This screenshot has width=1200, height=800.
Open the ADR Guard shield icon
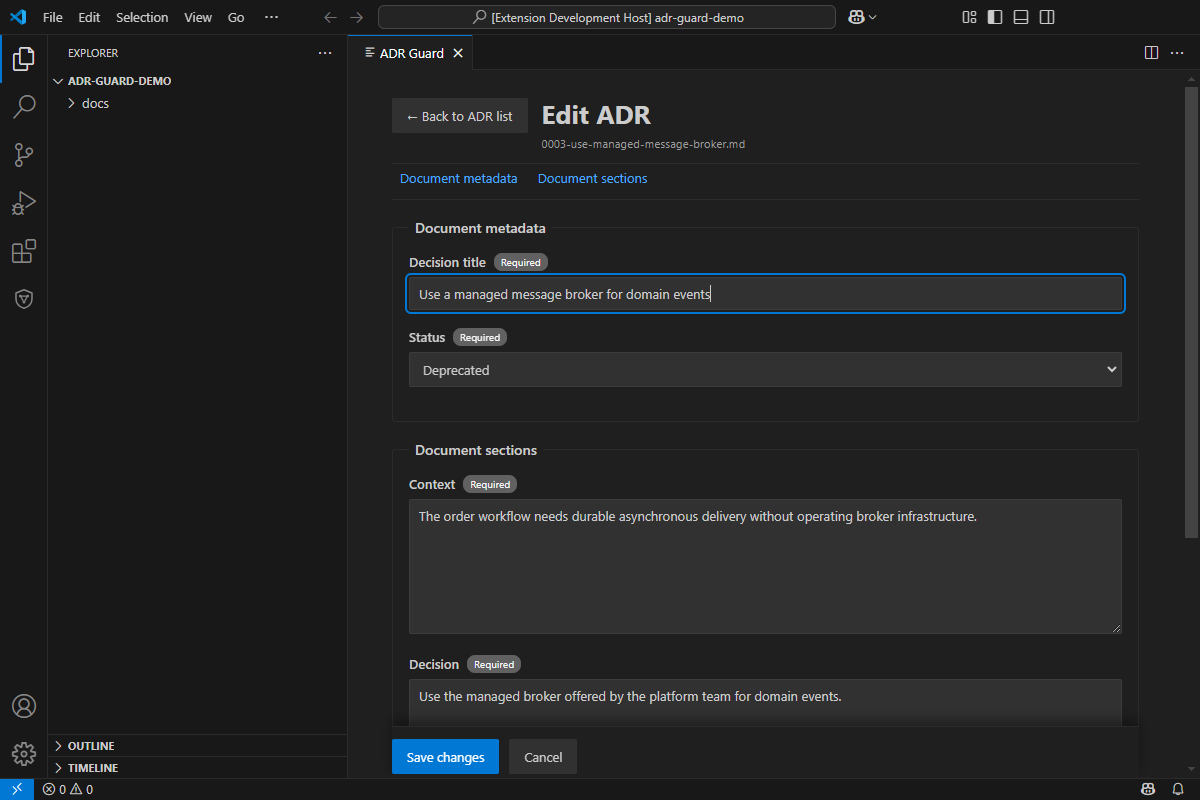(x=24, y=299)
